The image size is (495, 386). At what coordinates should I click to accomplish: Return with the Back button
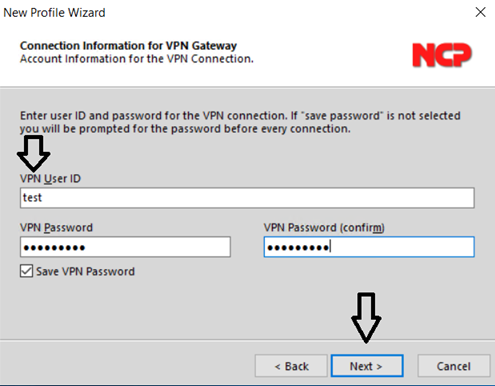(291, 366)
